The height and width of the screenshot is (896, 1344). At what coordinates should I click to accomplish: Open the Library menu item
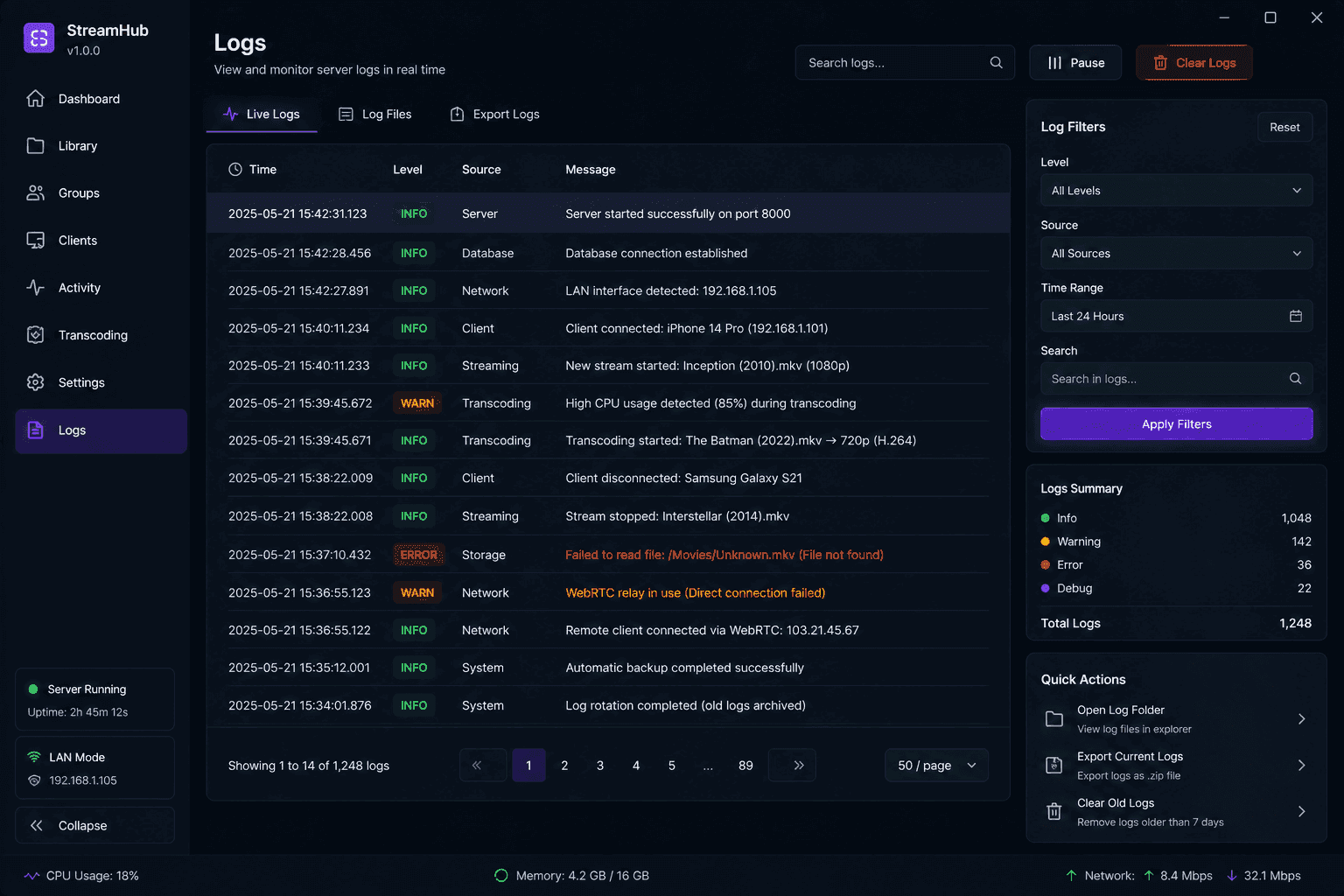pos(101,146)
